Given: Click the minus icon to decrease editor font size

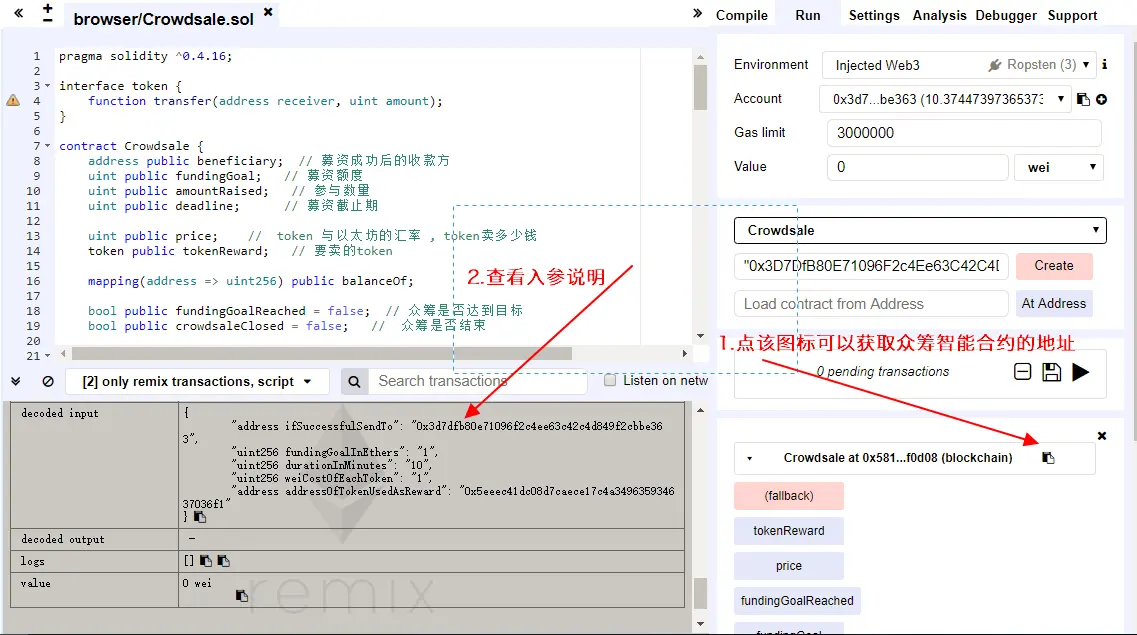Looking at the screenshot, I should click(48, 20).
